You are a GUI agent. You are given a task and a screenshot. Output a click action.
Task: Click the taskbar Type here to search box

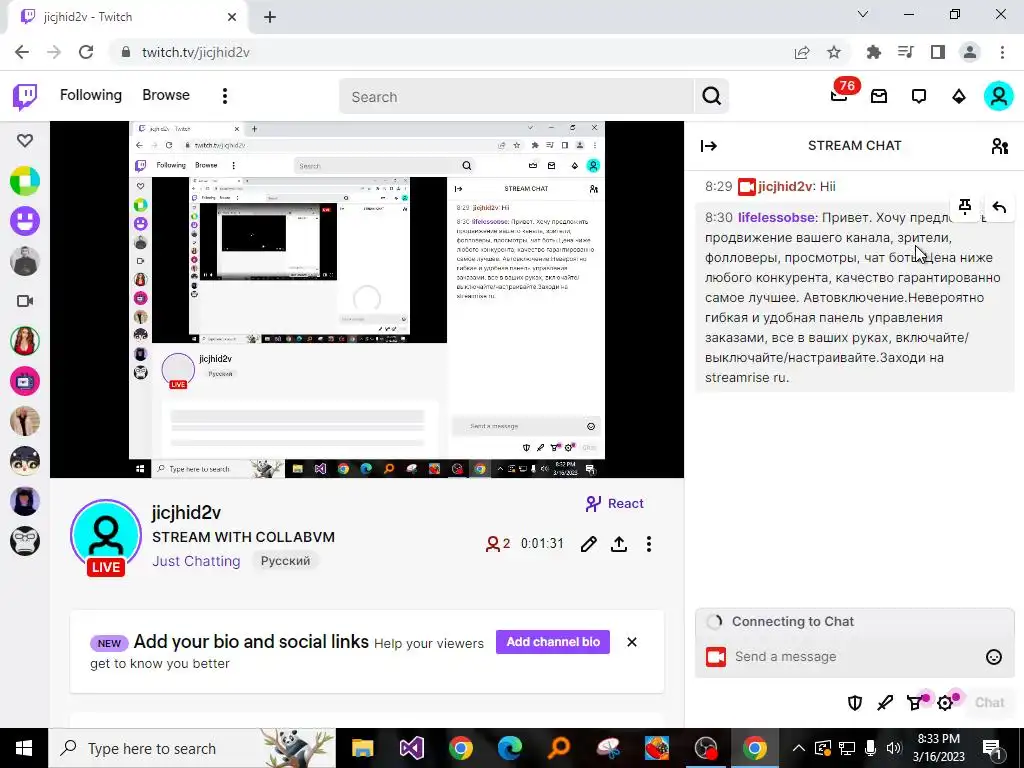192,748
